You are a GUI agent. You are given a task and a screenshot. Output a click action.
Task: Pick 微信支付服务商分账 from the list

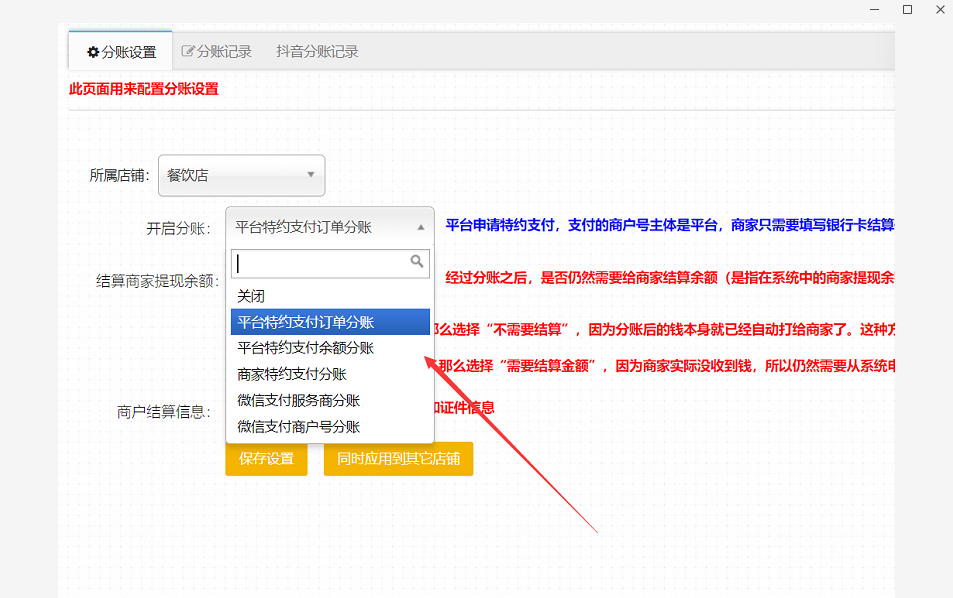pyautogui.click(x=298, y=400)
